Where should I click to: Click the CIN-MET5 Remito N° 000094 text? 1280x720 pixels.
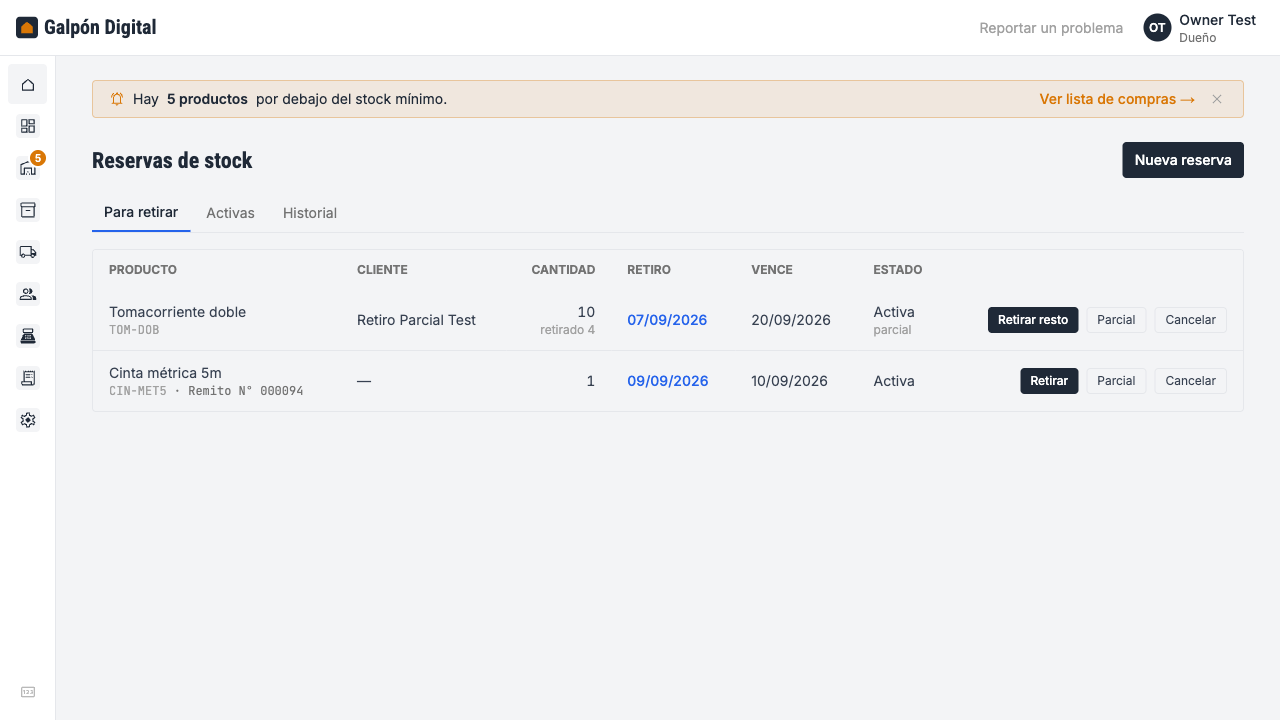click(x=206, y=391)
